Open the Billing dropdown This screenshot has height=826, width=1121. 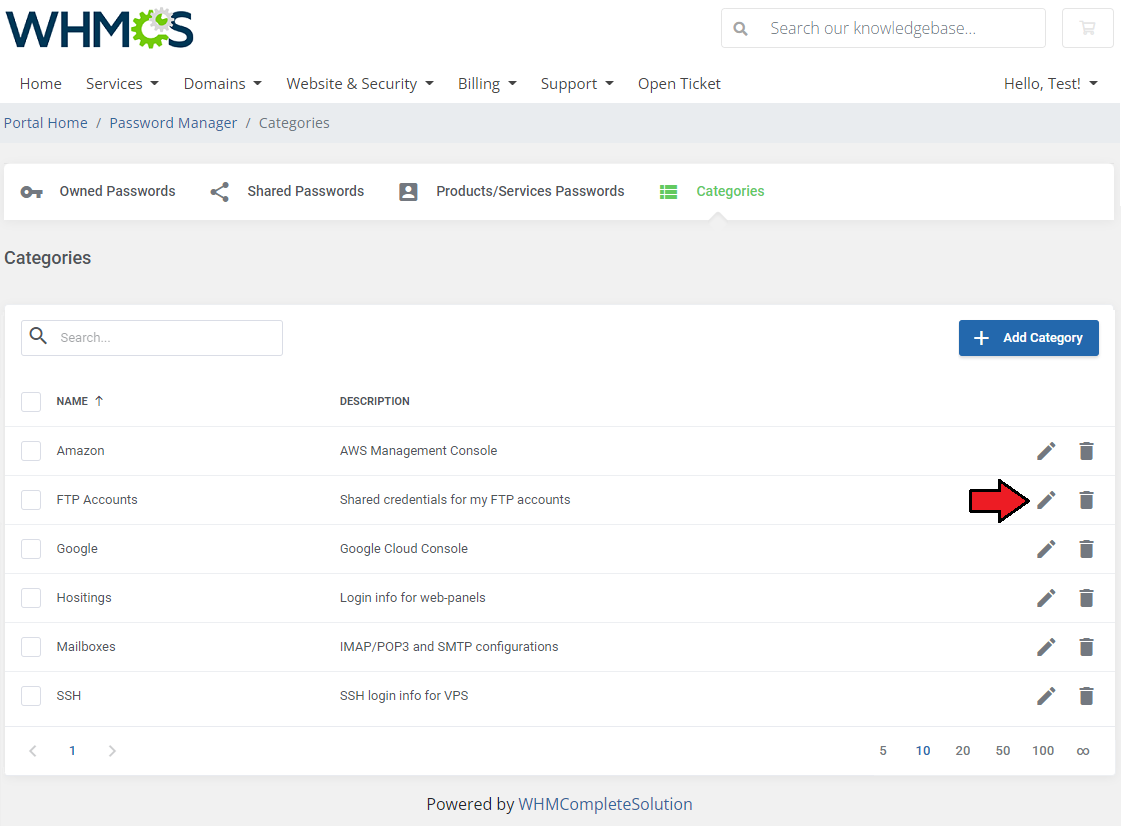click(x=487, y=84)
